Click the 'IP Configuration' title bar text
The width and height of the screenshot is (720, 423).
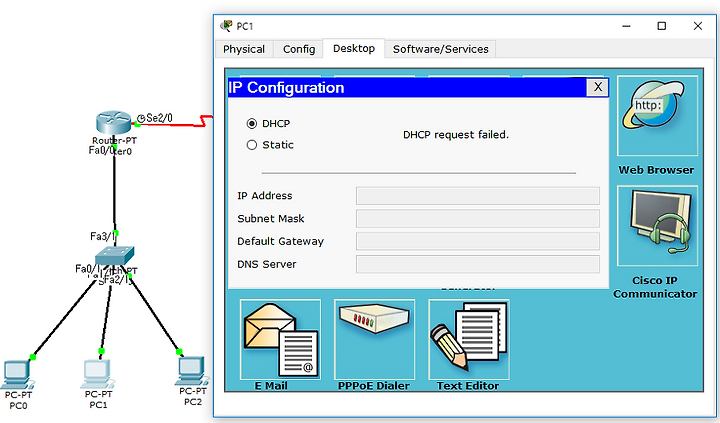[286, 87]
